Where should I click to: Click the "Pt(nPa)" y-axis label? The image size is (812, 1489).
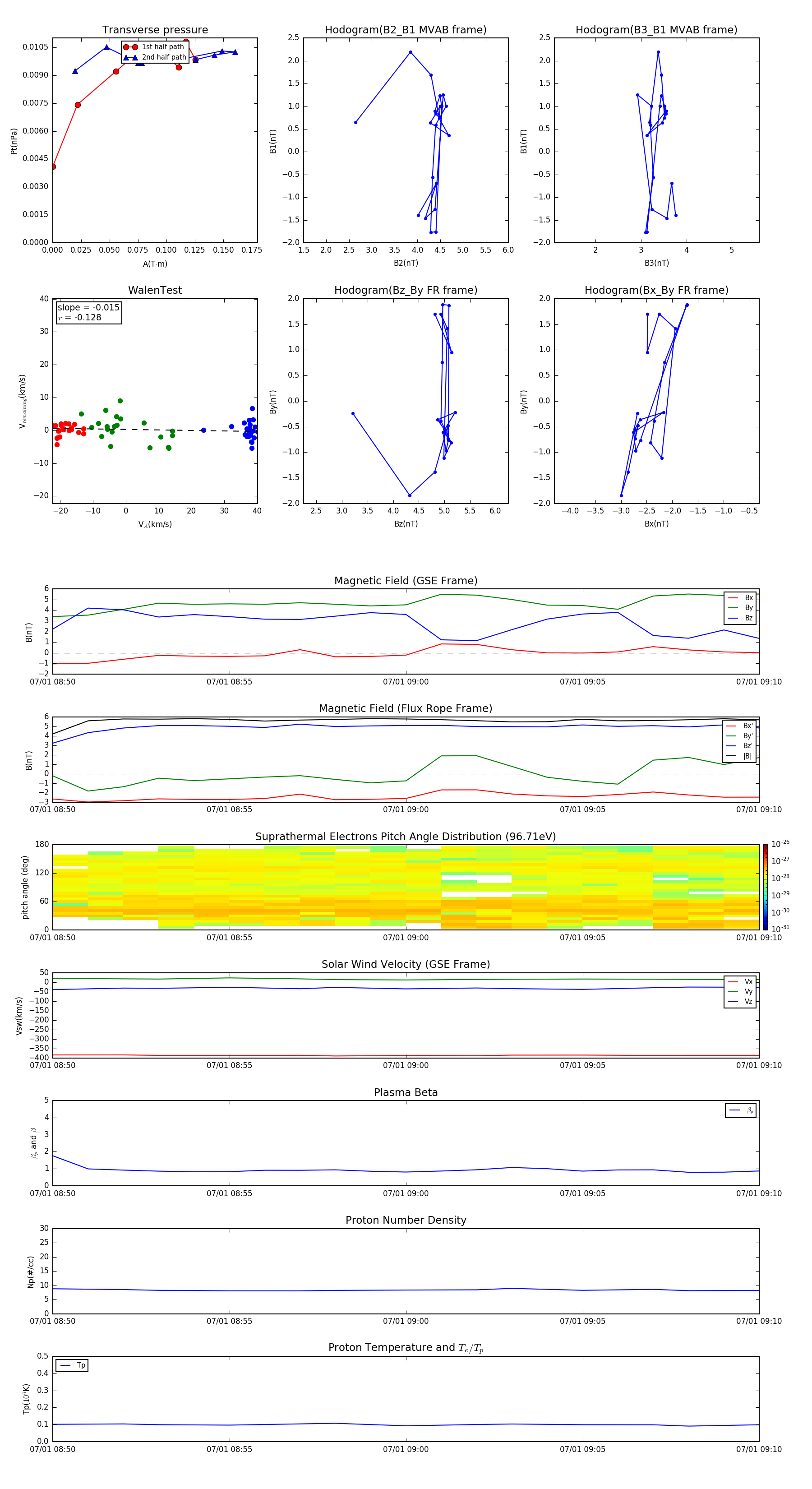pos(14,140)
